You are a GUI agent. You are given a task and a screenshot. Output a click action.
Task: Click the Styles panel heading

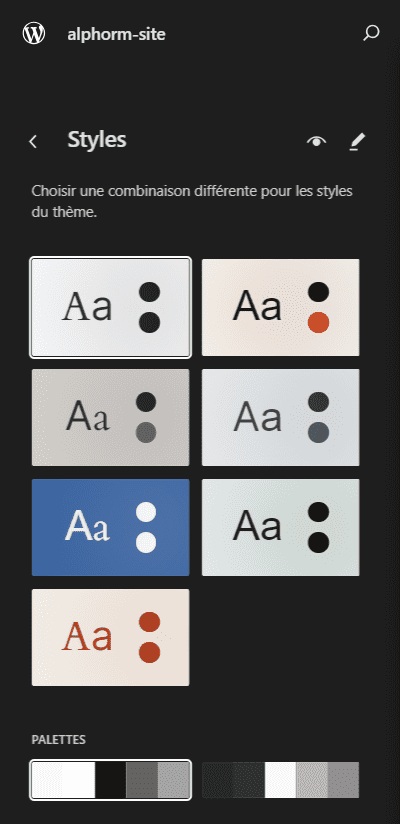pos(97,140)
